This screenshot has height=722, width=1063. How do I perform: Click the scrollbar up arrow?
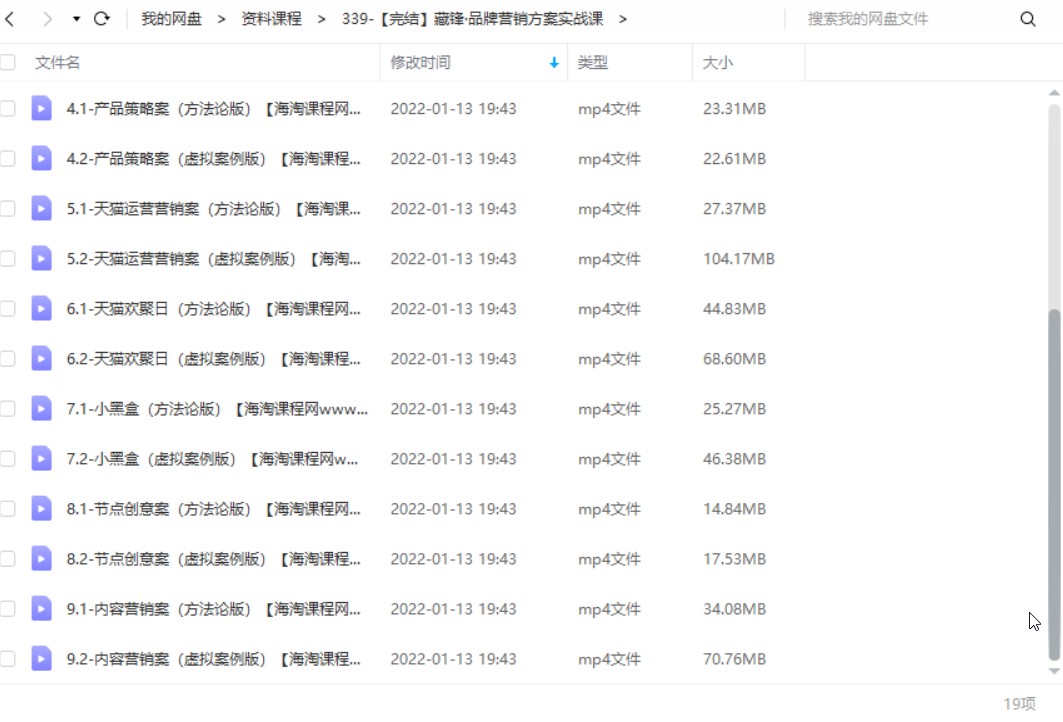point(1054,92)
